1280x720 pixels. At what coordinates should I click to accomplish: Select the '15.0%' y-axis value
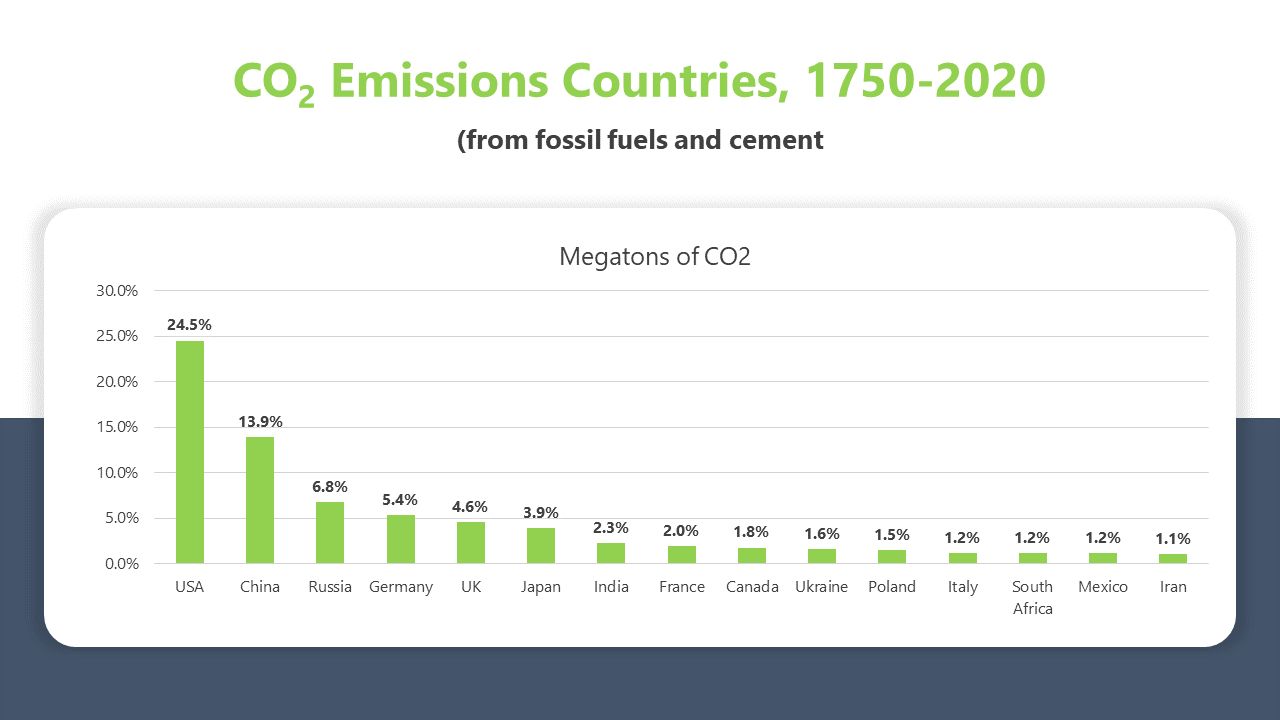point(117,427)
